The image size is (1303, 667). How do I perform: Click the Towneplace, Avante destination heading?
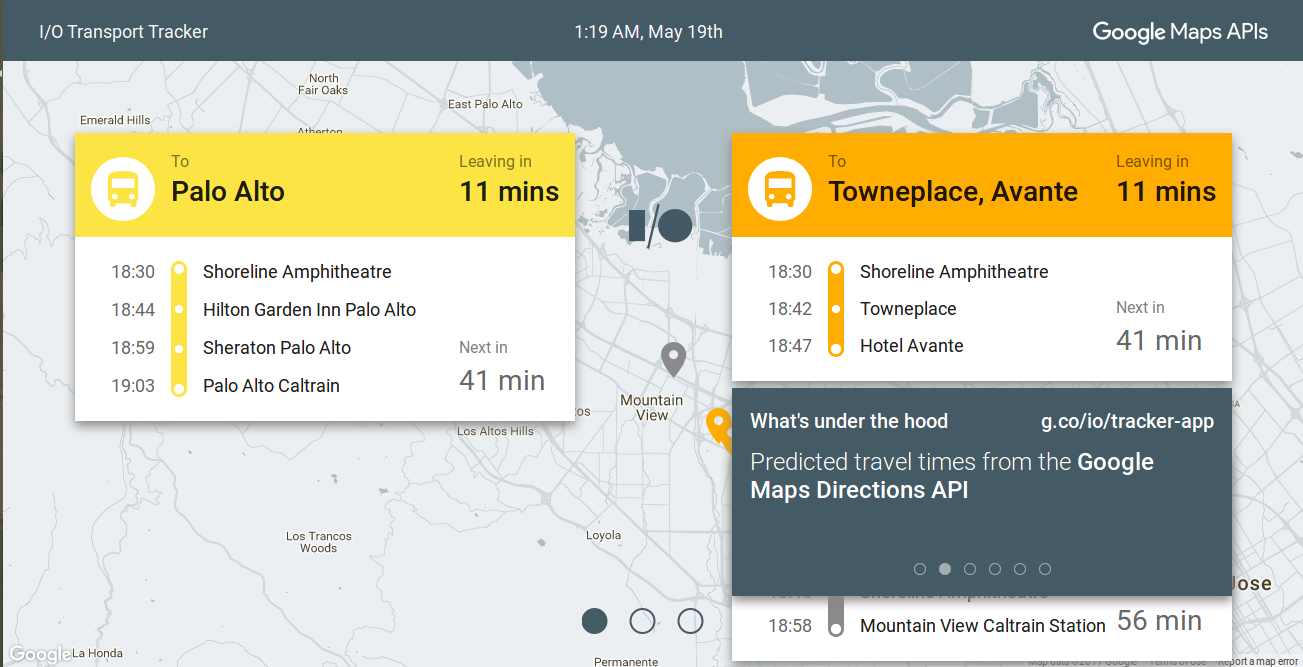coord(953,192)
